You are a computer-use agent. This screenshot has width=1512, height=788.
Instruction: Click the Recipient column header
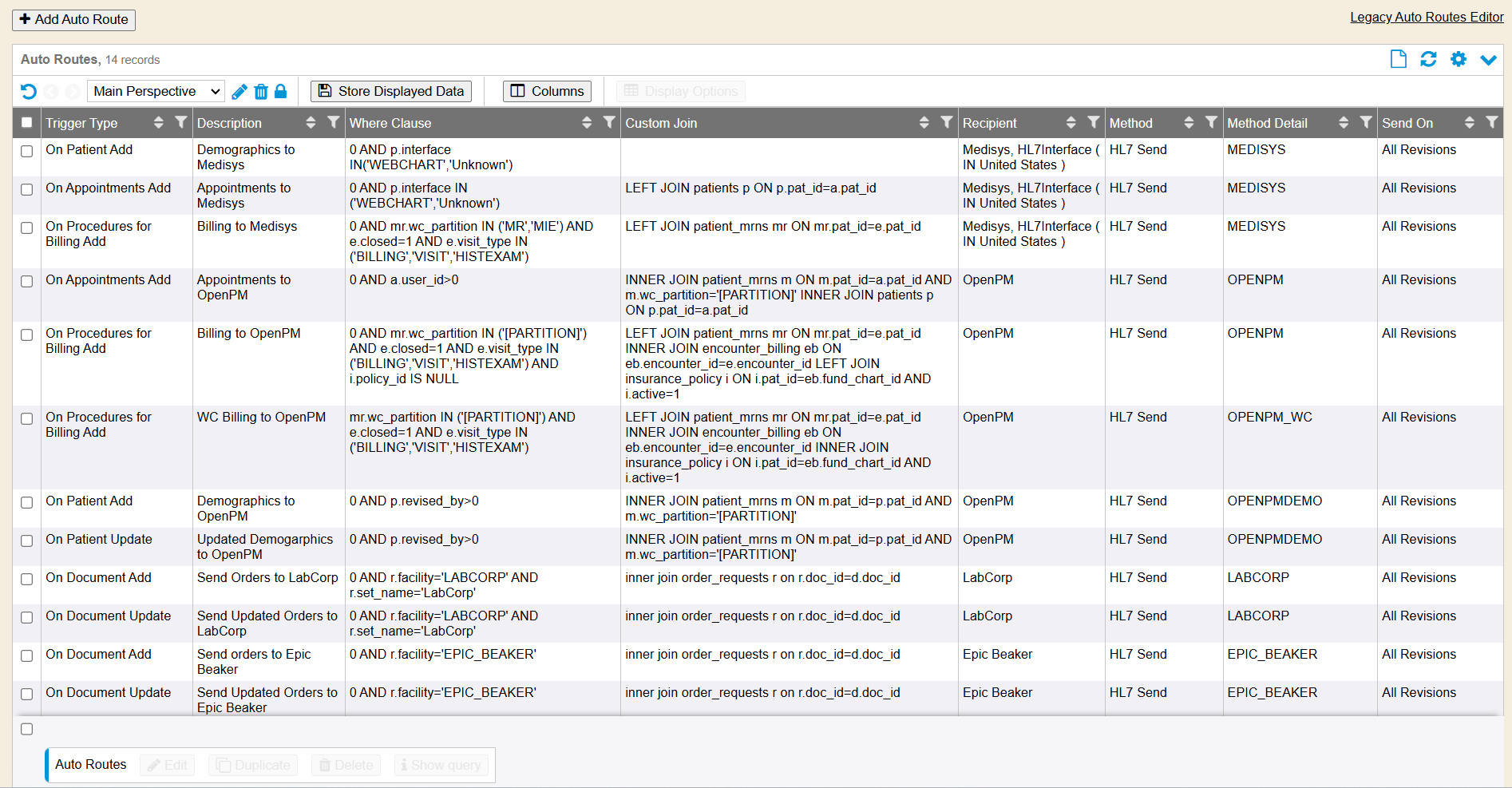[x=990, y=123]
